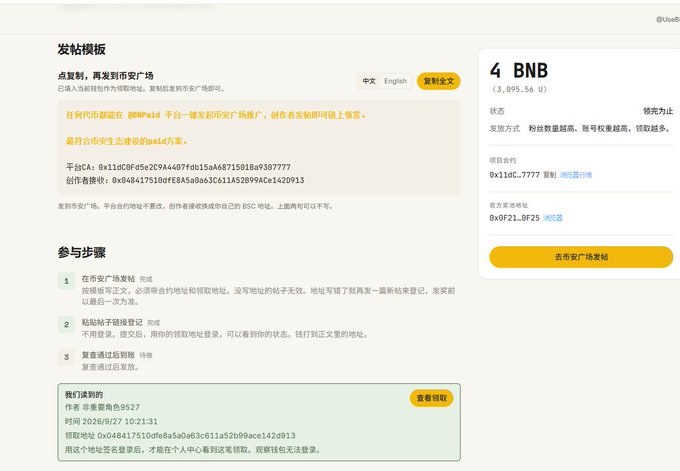Click the 发帖模板 heading
The height and width of the screenshot is (471, 680).
(82, 49)
